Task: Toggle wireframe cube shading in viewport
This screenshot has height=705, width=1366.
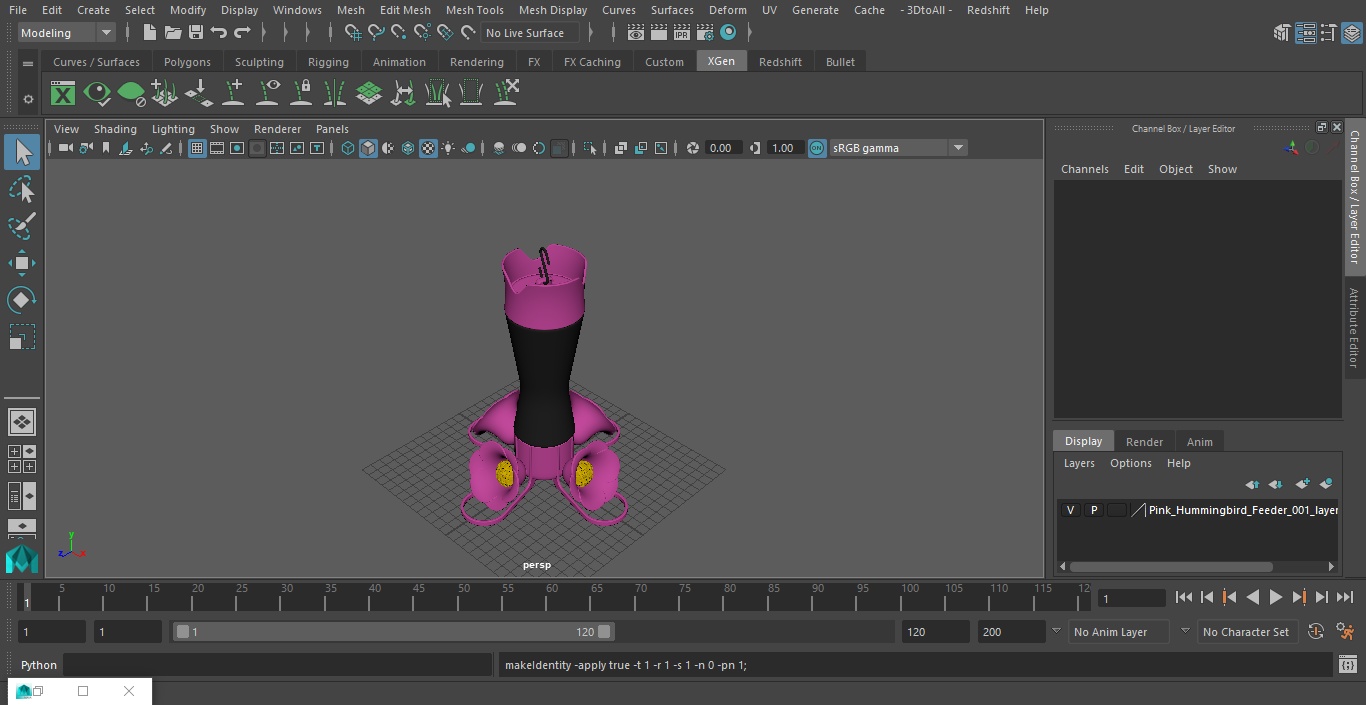Action: coord(348,148)
